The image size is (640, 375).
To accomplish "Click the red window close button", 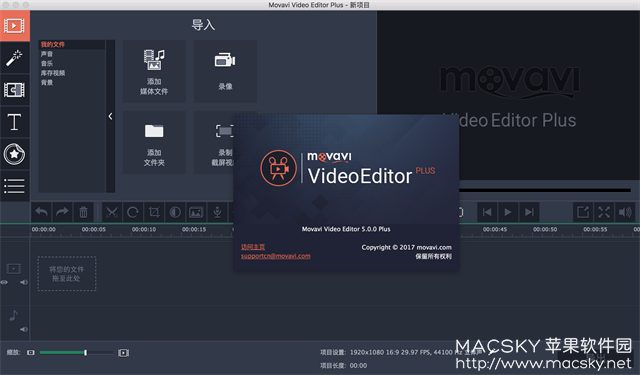I will click(6, 5).
